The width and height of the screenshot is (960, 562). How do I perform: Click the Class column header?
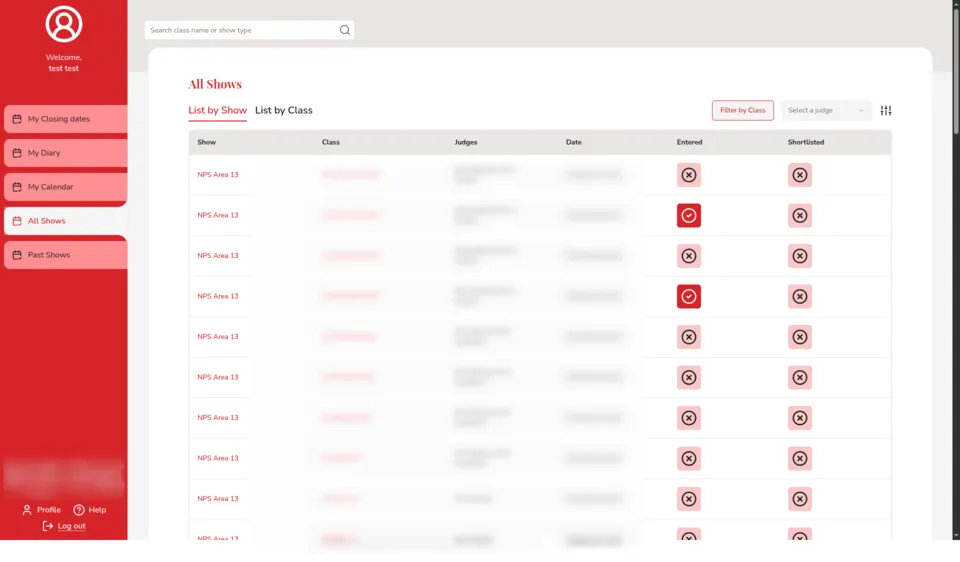click(331, 142)
